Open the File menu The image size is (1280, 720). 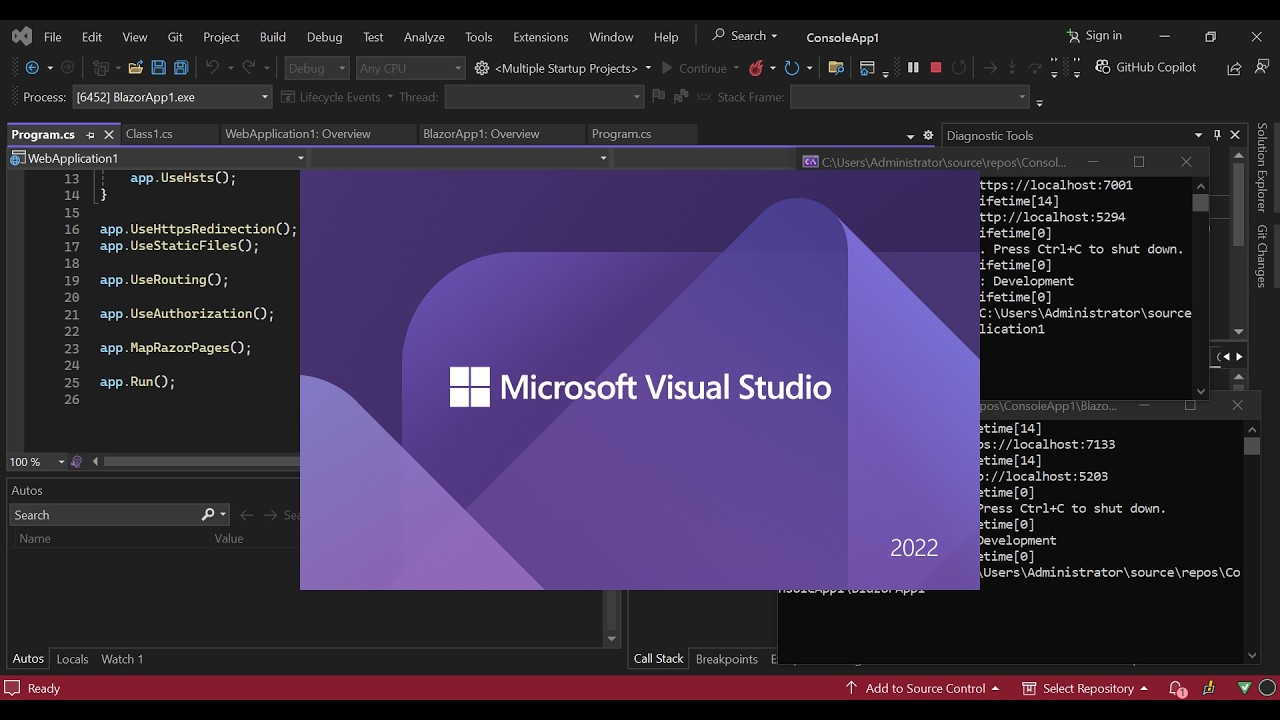53,37
